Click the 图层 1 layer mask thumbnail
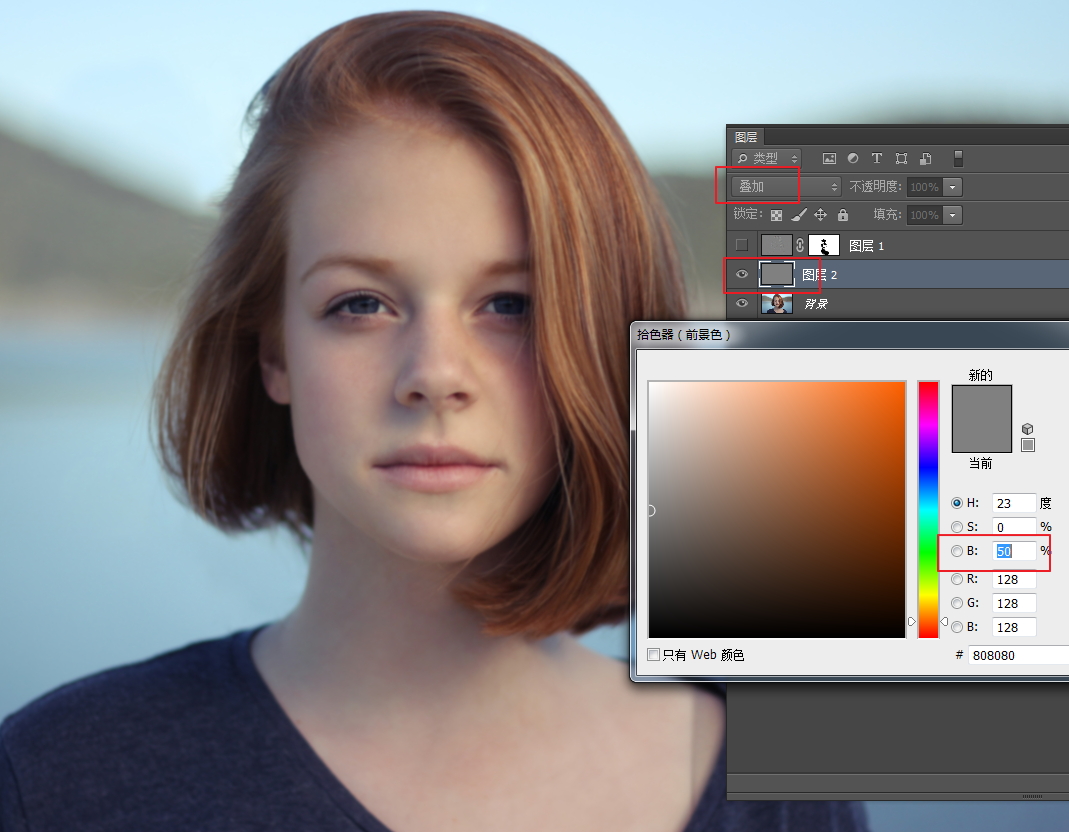The image size is (1069, 832). tap(824, 246)
